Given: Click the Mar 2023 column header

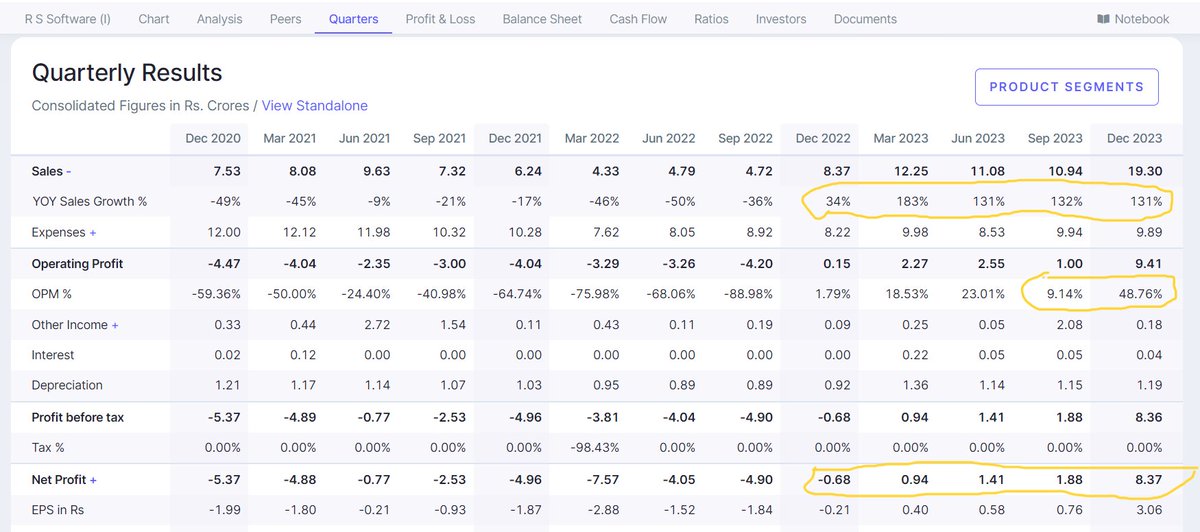Looking at the screenshot, I should point(901,139).
